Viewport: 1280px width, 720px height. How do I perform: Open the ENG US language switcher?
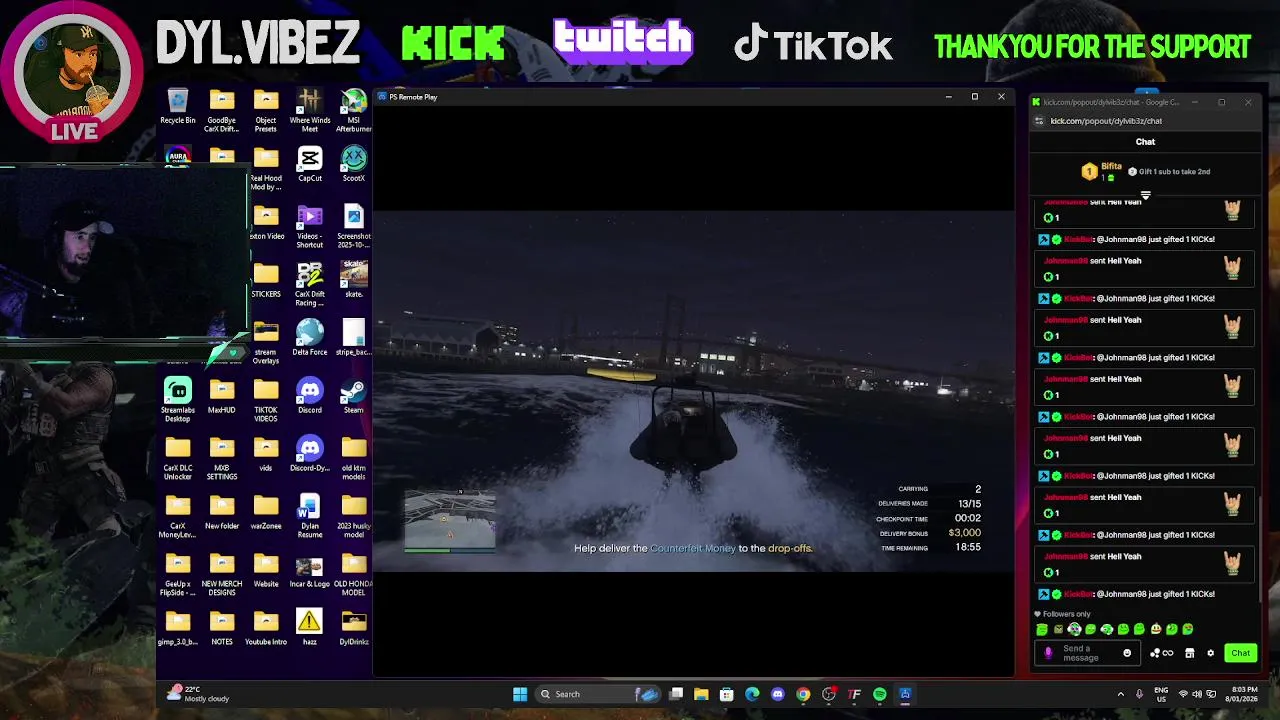tap(1161, 694)
